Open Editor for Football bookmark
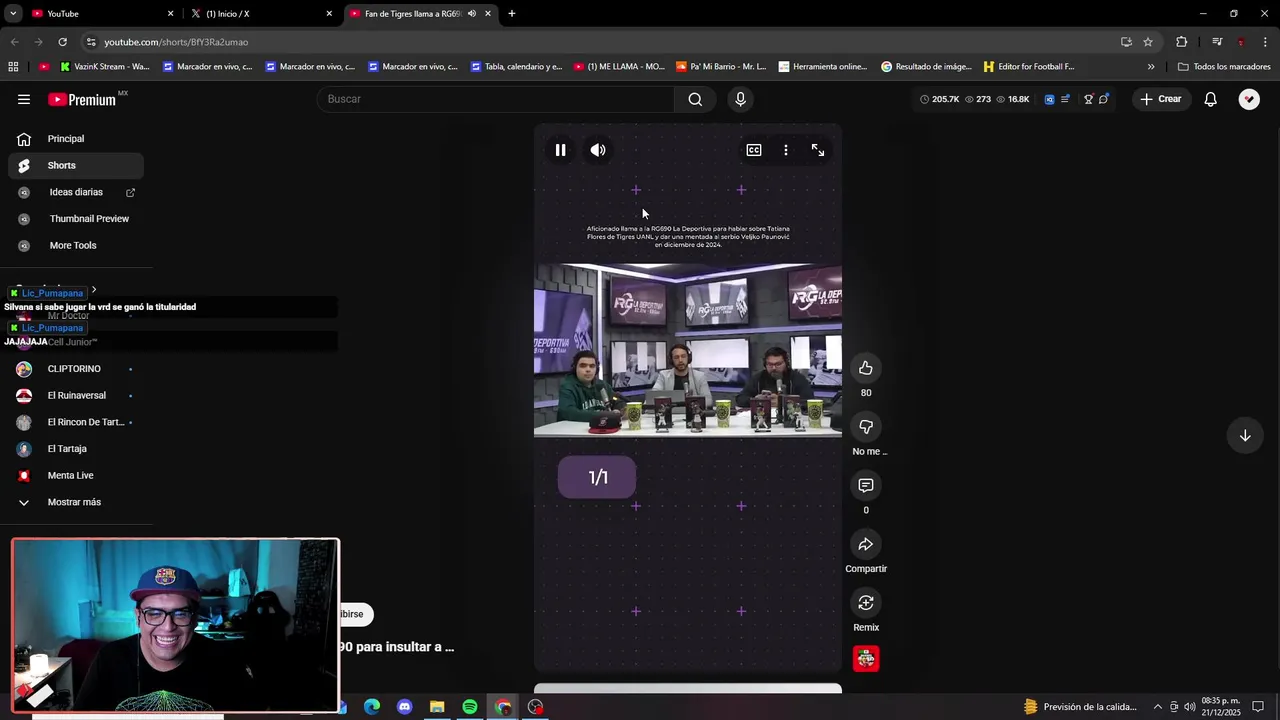 click(1029, 67)
